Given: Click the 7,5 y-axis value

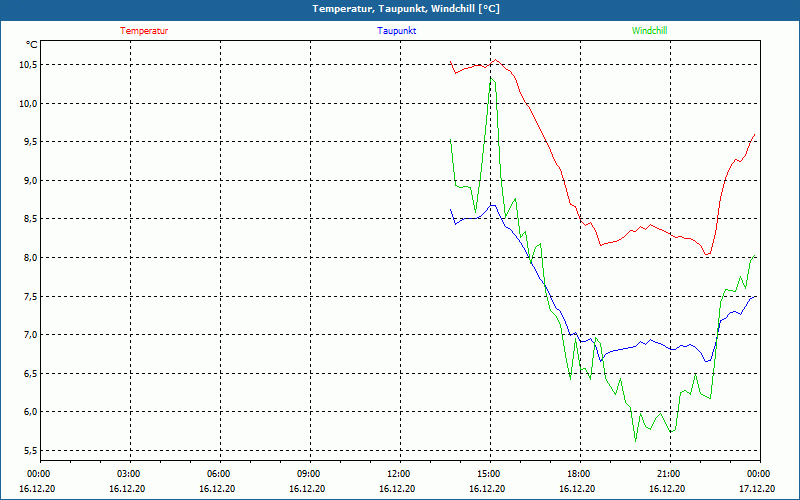Looking at the screenshot, I should (x=30, y=296).
